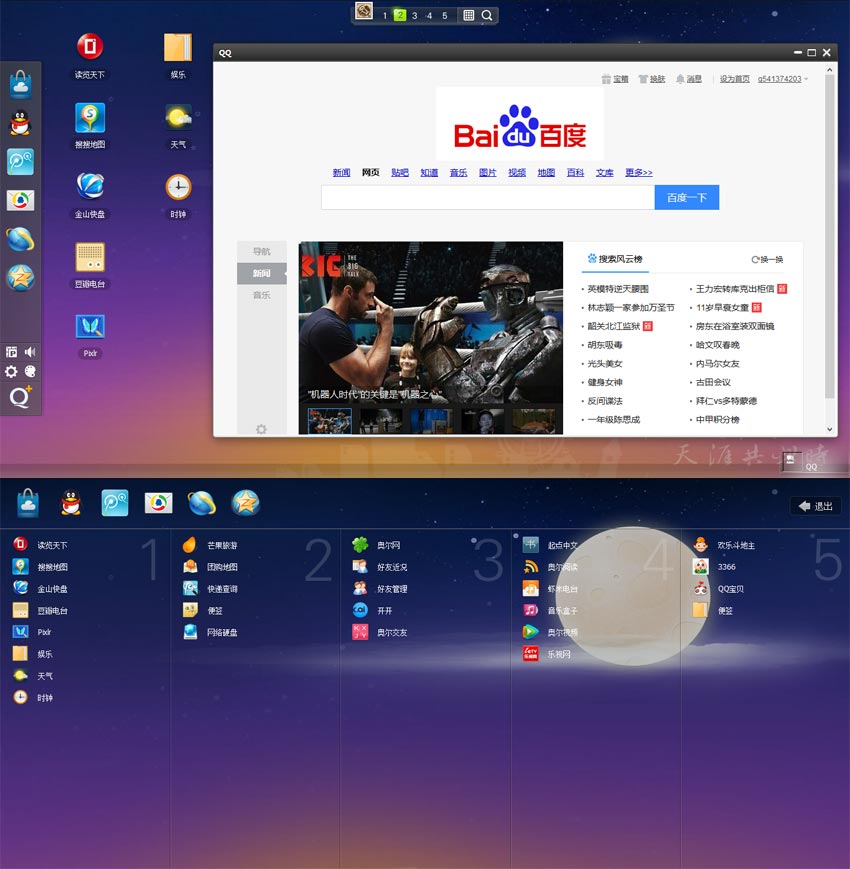Open the 文库 tab on Baidu
850x869 pixels.
(605, 172)
